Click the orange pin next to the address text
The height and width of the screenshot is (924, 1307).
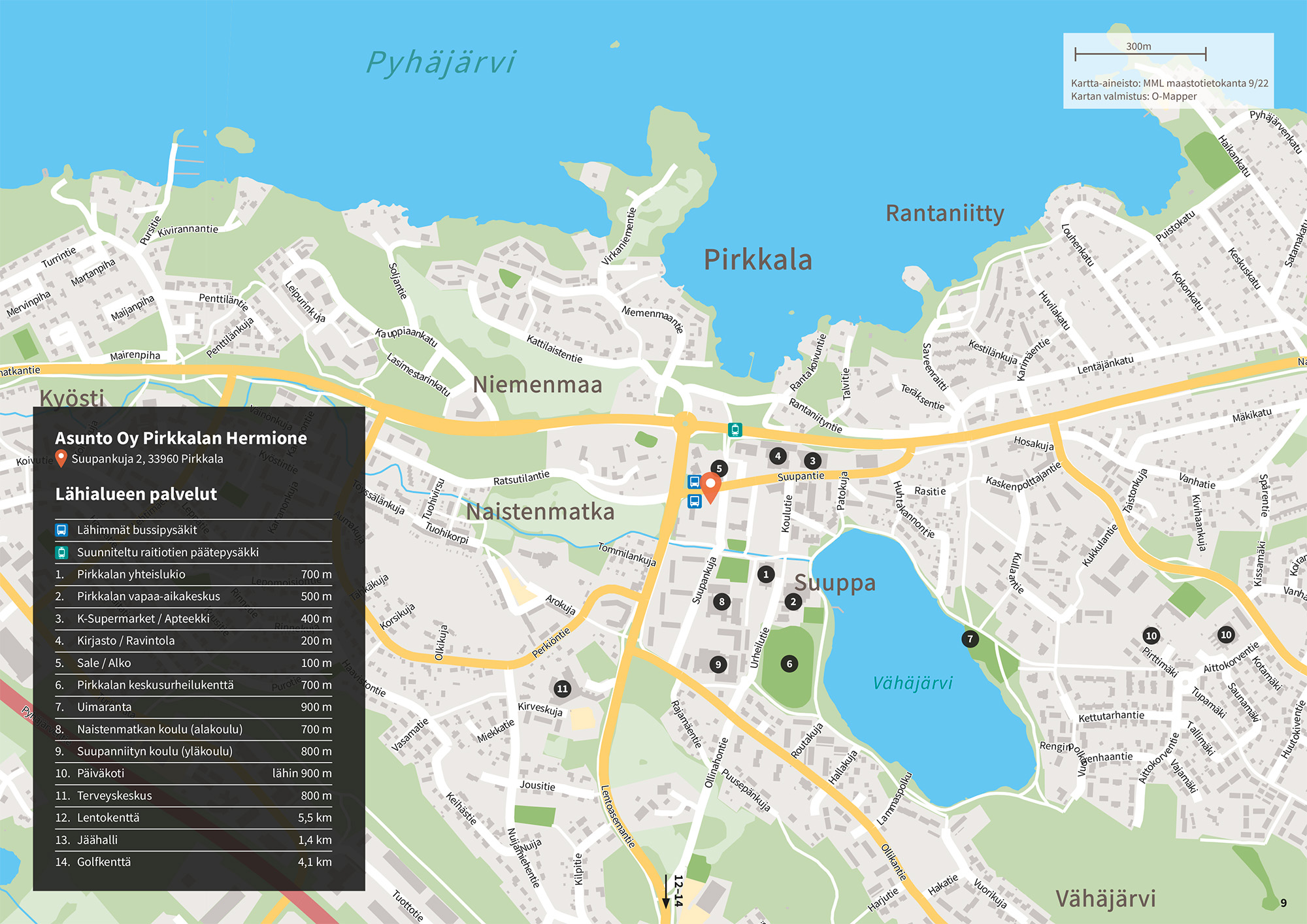(x=61, y=458)
